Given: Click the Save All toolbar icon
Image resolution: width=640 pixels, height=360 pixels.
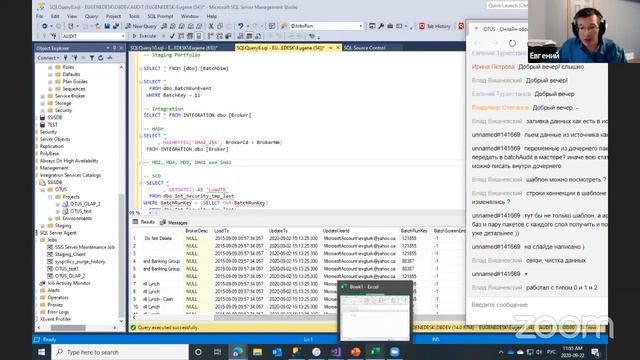Looking at the screenshot, I should pyautogui.click(x=116, y=26).
